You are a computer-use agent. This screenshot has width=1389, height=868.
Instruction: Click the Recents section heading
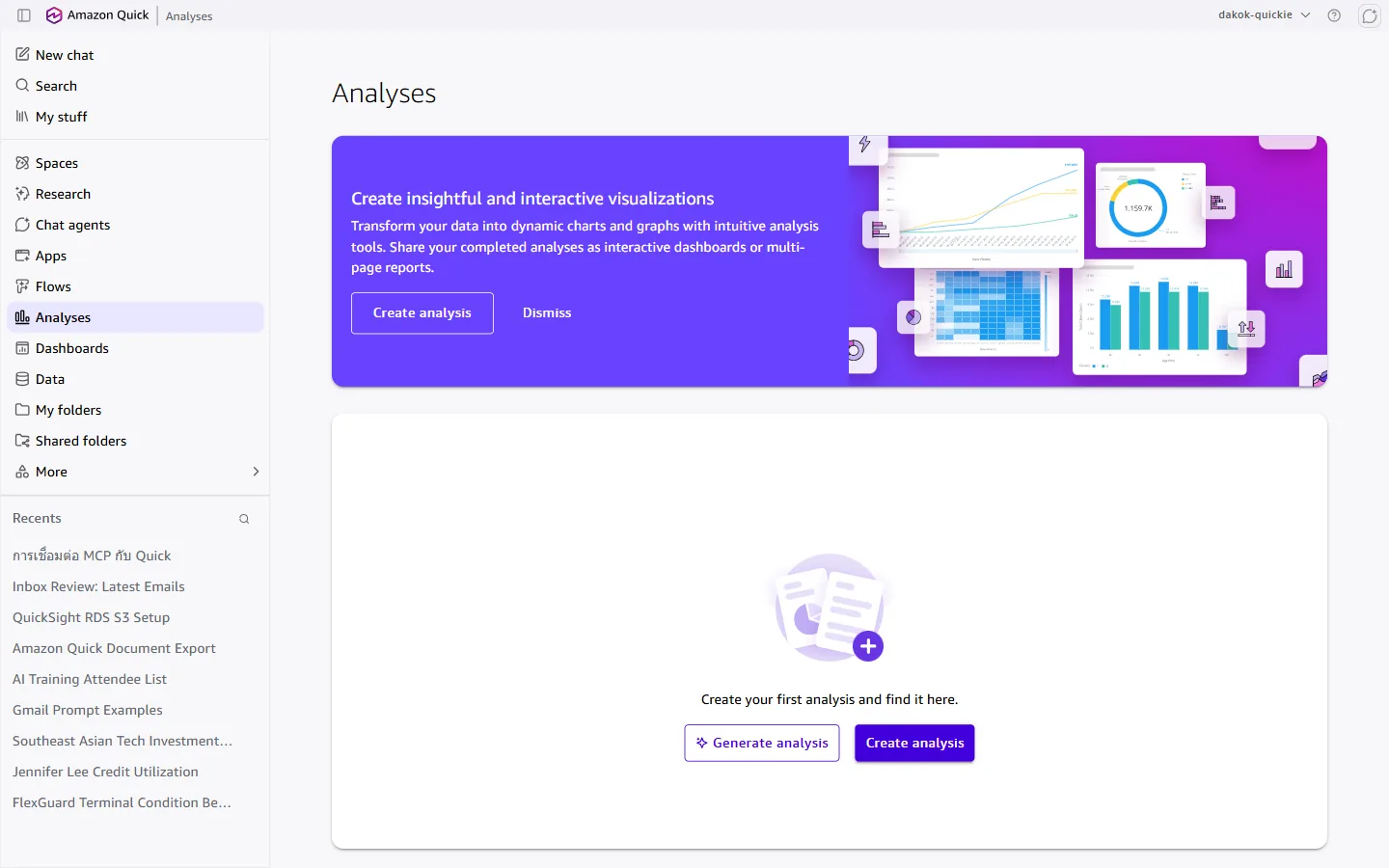pyautogui.click(x=37, y=518)
